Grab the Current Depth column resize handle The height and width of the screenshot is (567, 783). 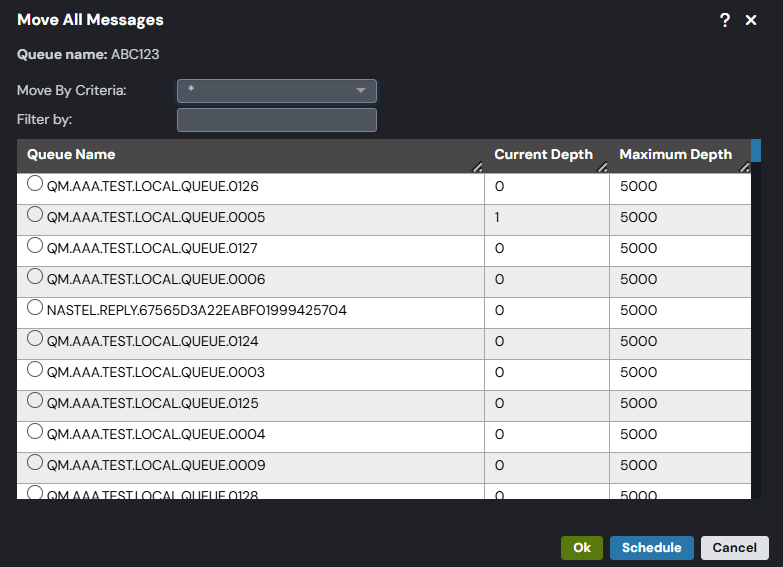603,167
